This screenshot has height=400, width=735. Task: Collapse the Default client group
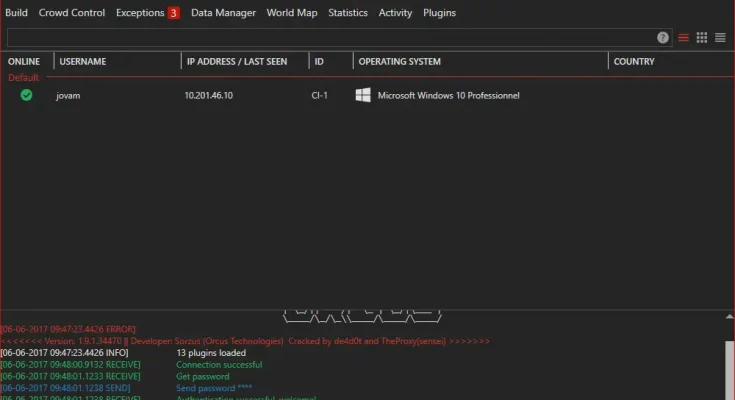(x=23, y=77)
